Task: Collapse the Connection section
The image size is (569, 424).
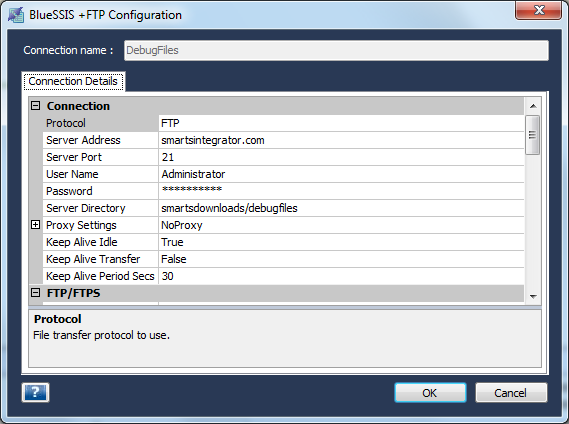Action: click(35, 106)
